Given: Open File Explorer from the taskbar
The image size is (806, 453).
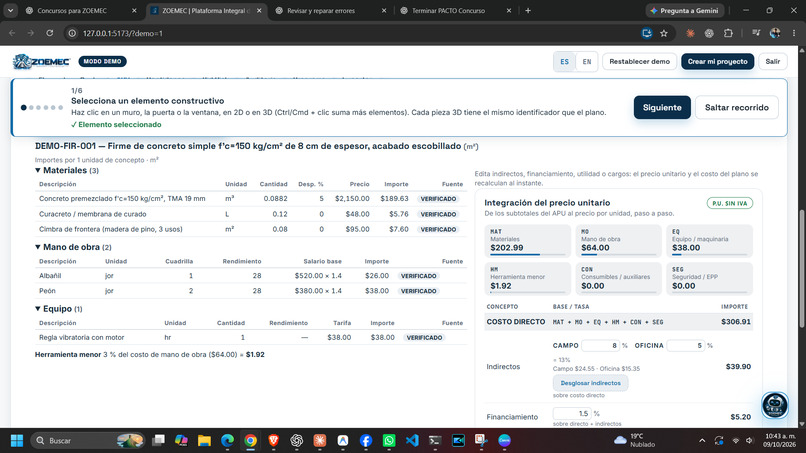Looking at the screenshot, I should [x=204, y=441].
